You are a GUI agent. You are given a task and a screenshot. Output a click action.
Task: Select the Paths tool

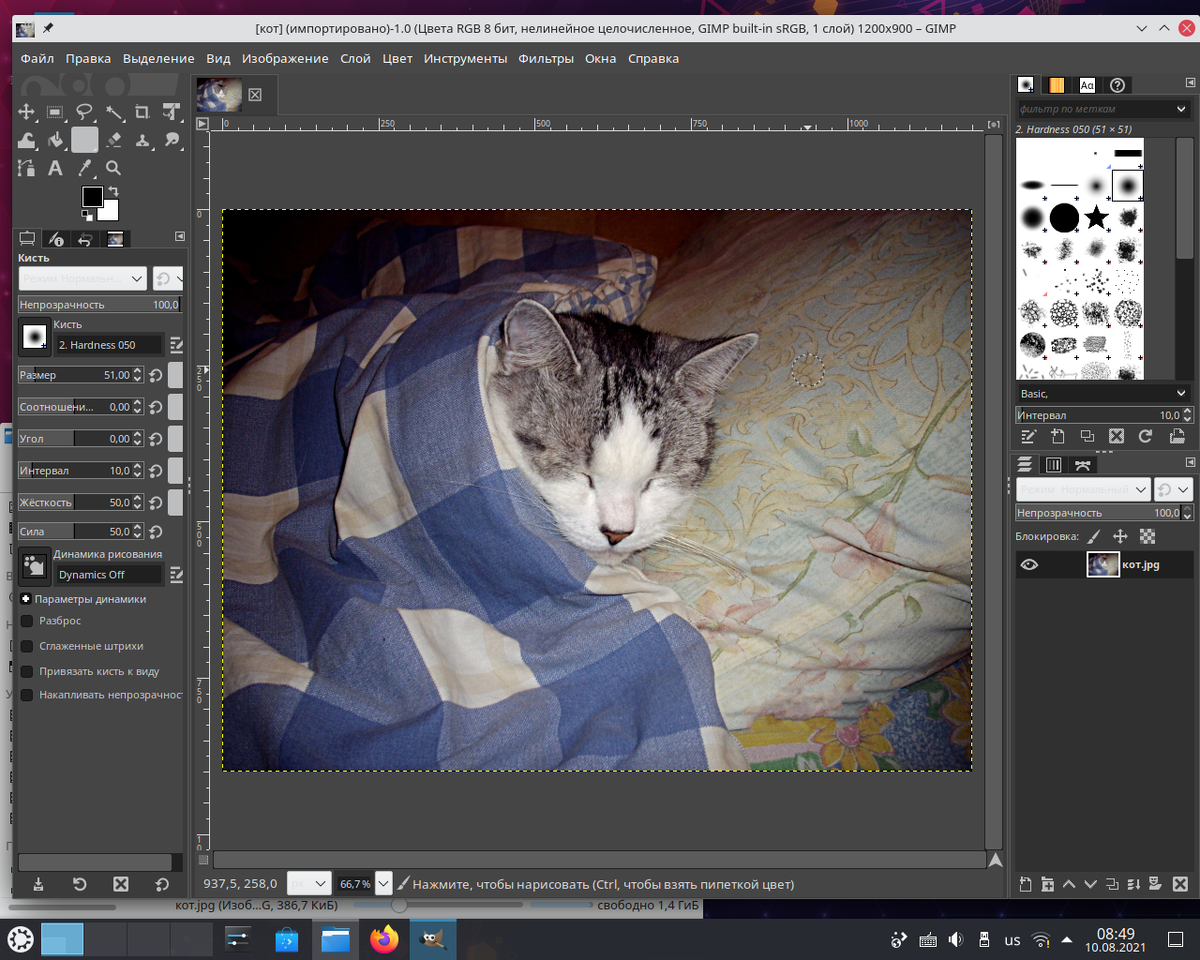click(x=27, y=168)
